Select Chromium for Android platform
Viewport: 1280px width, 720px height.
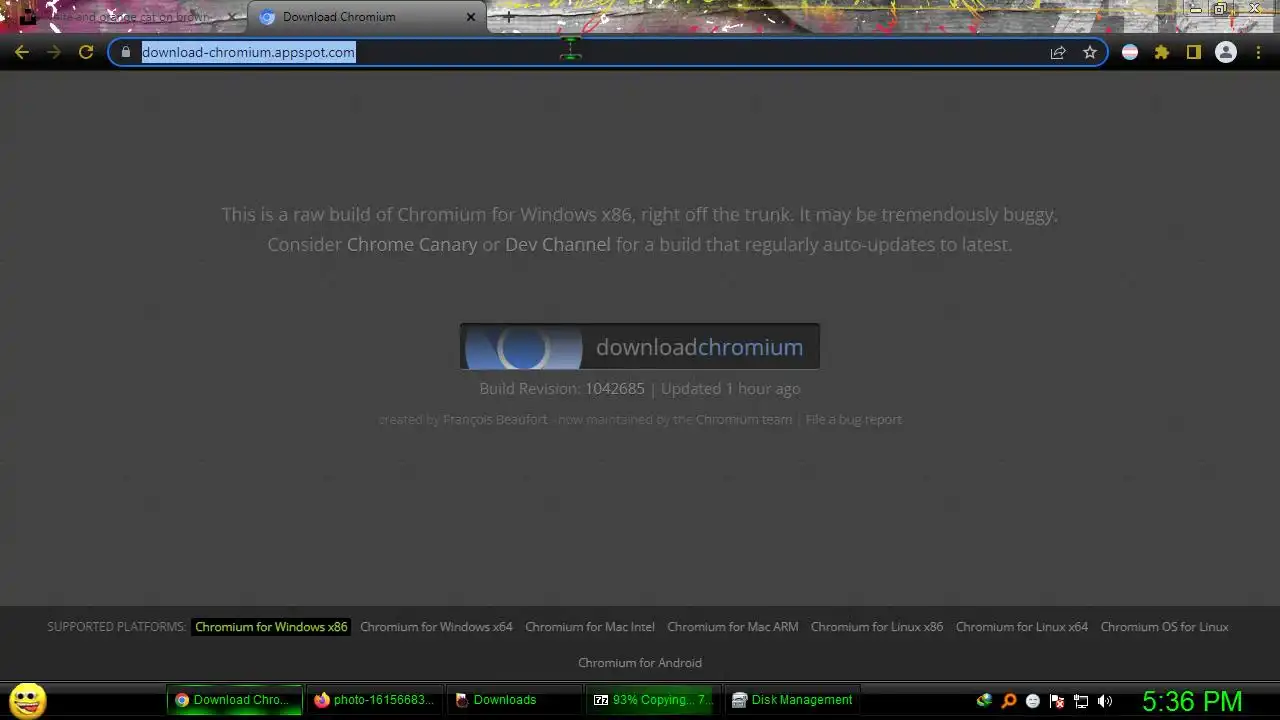pos(640,663)
